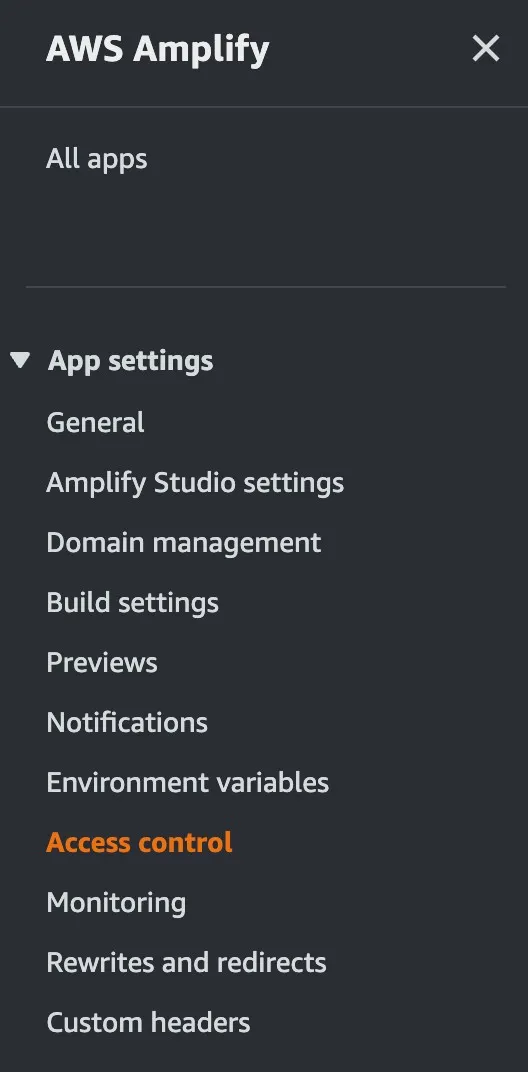Image resolution: width=528 pixels, height=1072 pixels.
Task: Dismiss the navigation using the X icon
Action: click(x=486, y=49)
